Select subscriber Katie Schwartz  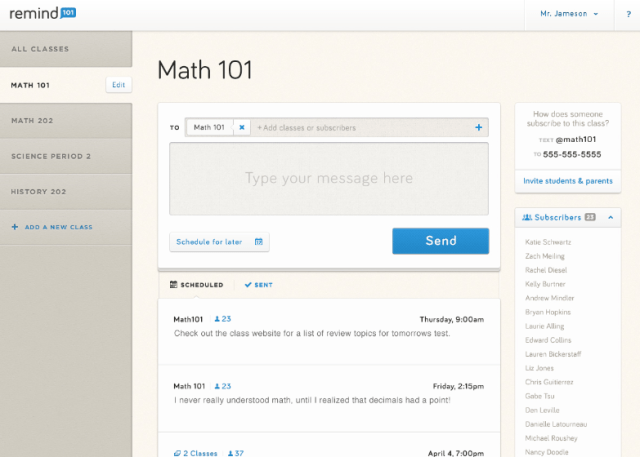pos(548,242)
